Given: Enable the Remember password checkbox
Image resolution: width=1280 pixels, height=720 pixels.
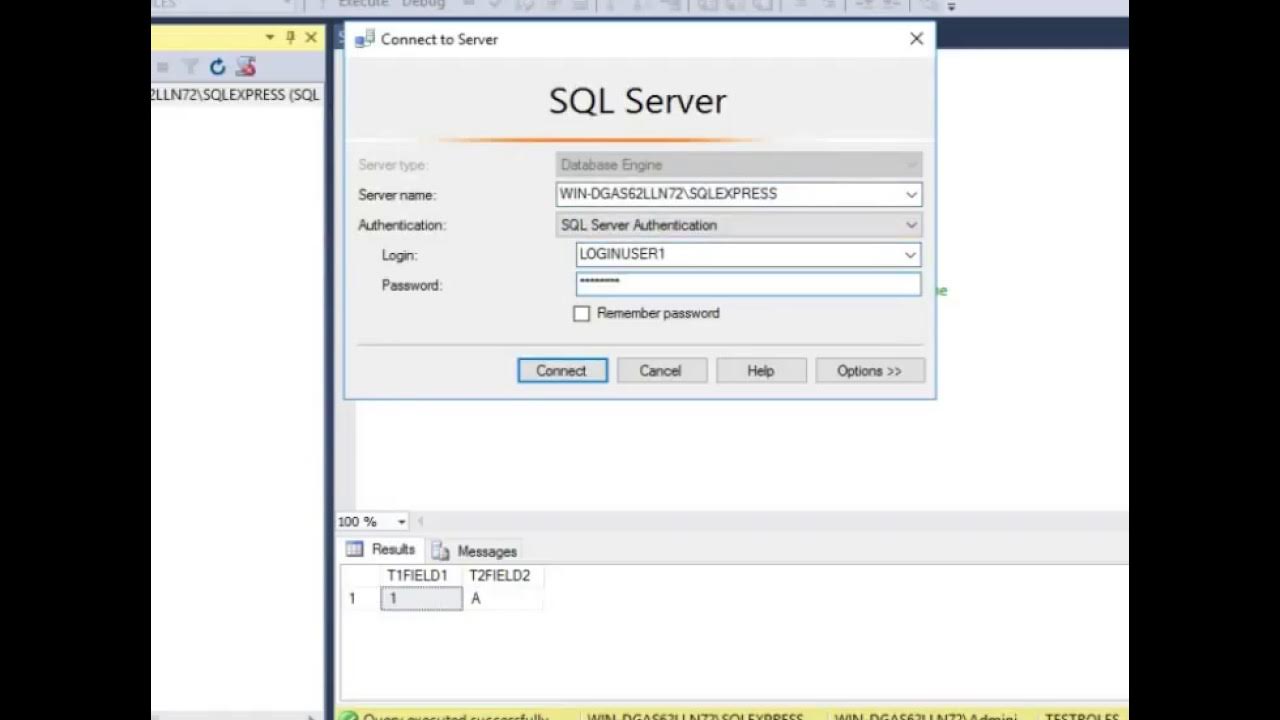Looking at the screenshot, I should (581, 313).
